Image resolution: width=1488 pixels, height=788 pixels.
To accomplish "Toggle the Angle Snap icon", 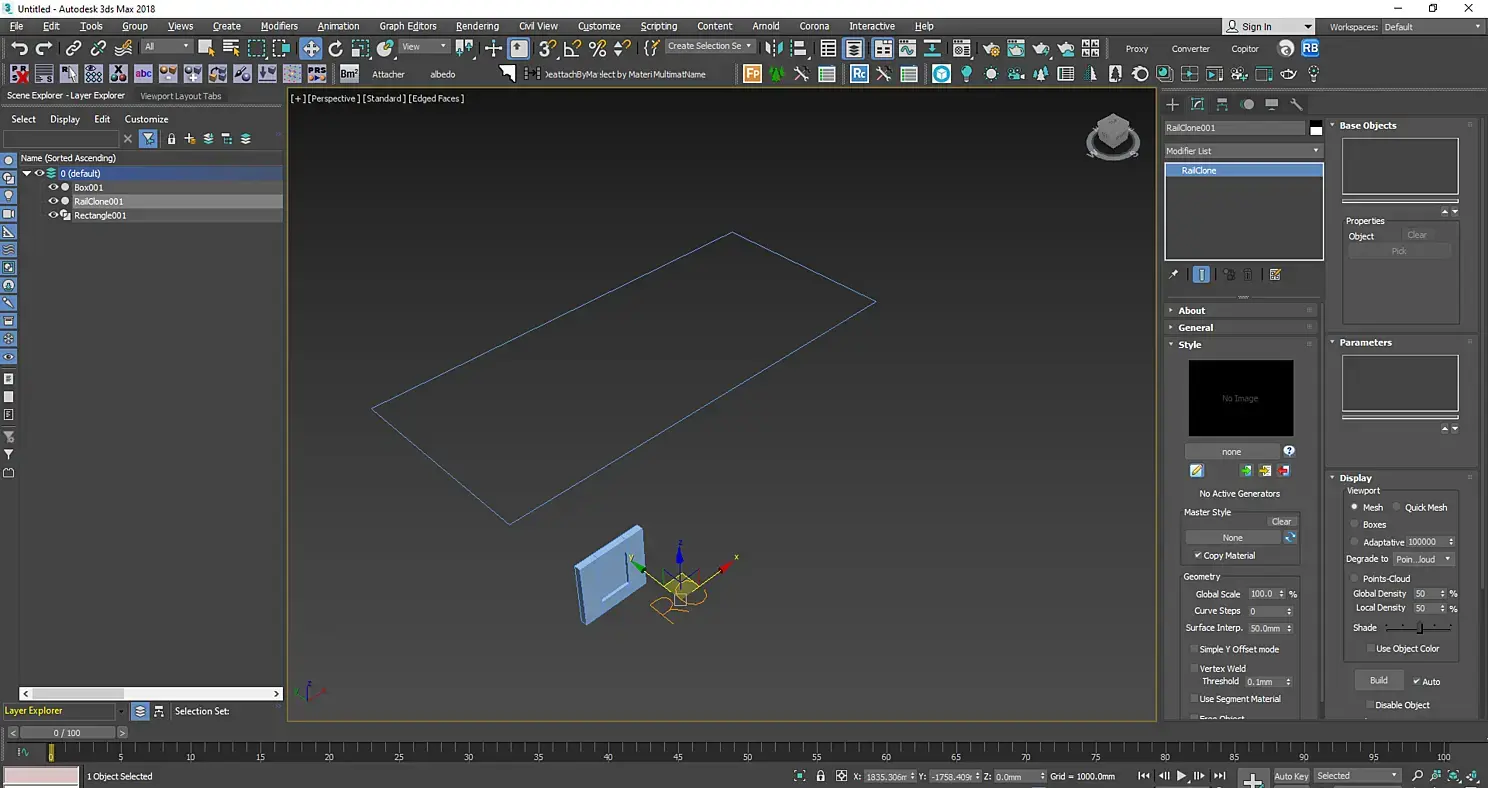I will [572, 48].
